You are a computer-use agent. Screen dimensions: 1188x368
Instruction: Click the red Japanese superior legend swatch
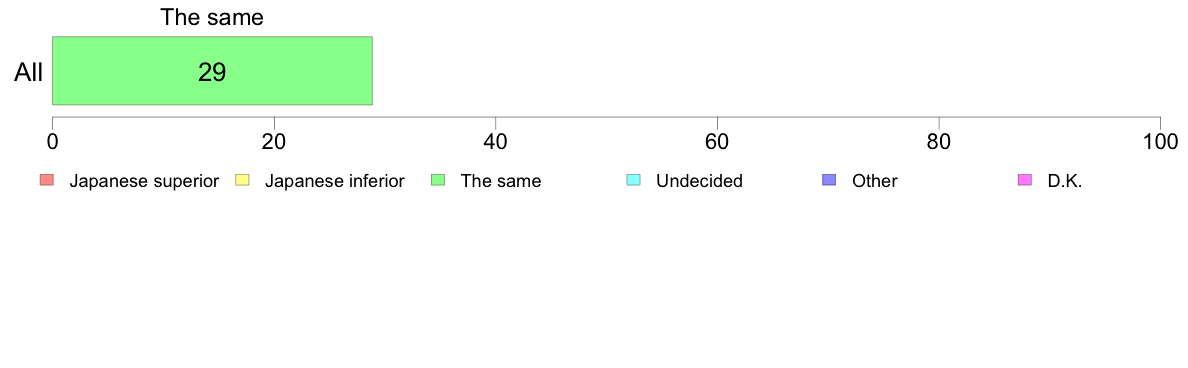46,180
